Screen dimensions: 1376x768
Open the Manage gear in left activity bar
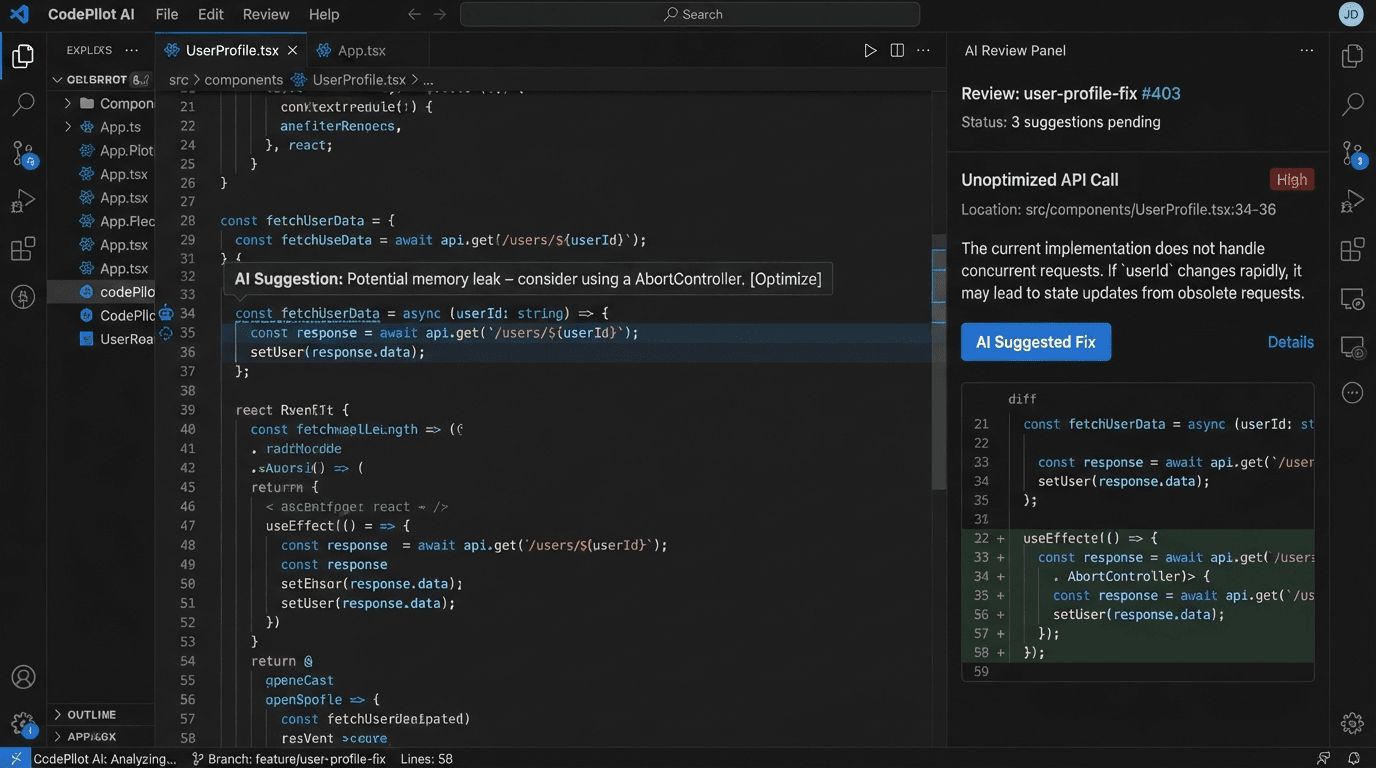click(x=22, y=725)
